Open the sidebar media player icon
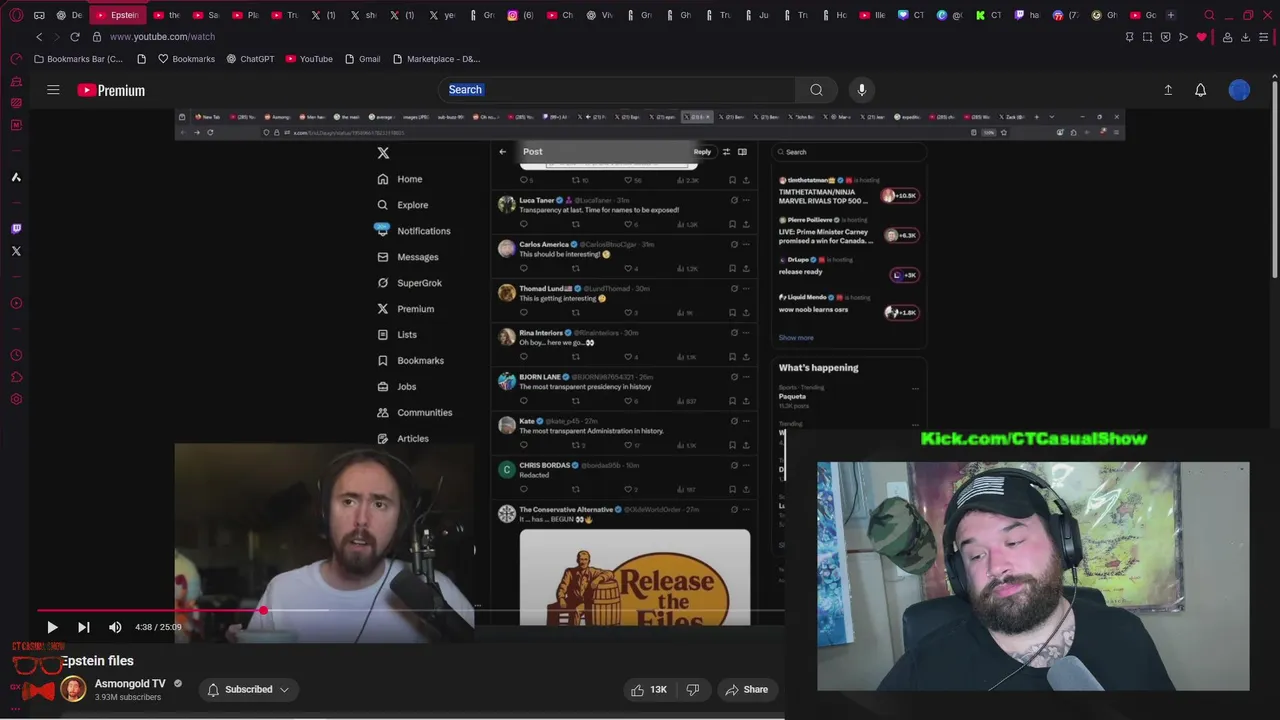 click(16, 303)
